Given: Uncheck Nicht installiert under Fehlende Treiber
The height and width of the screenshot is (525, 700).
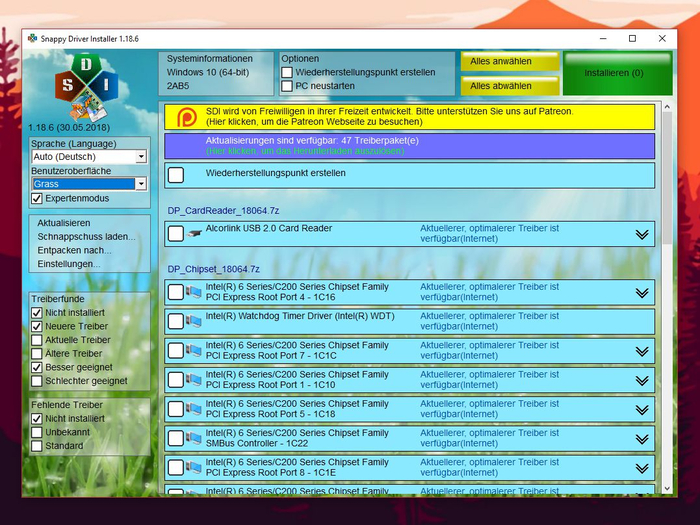Looking at the screenshot, I should coord(37,419).
